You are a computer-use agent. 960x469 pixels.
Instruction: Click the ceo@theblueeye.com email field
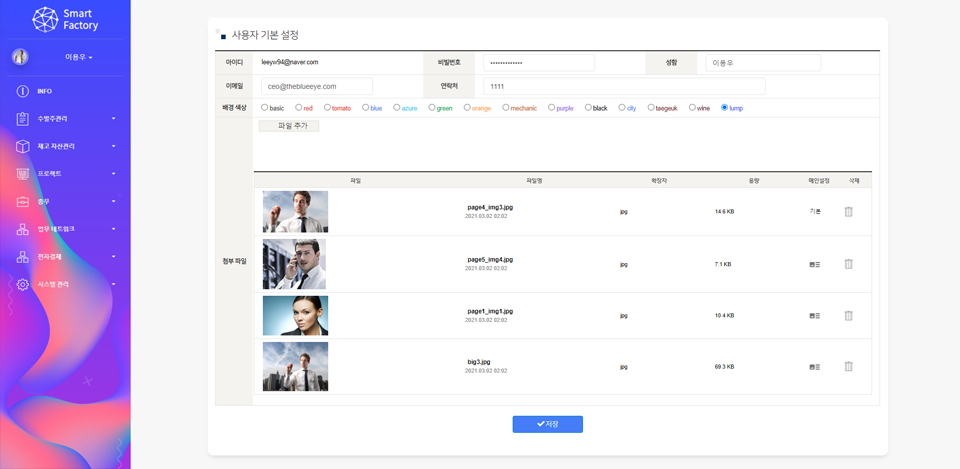pyautogui.click(x=316, y=87)
